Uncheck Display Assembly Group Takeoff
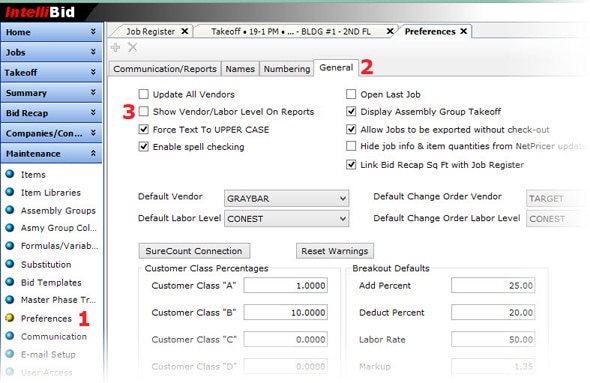590x383 pixels. (351, 111)
